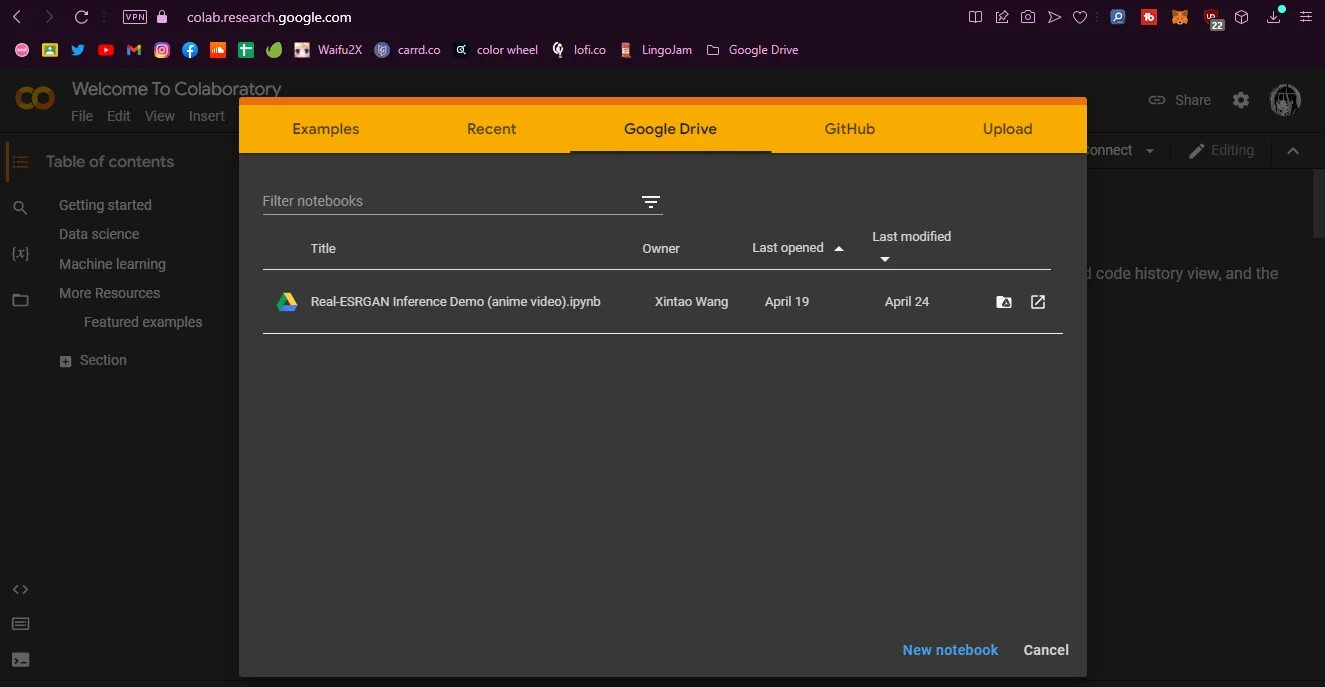Open Real-ESRGAN notebook in new tab icon
This screenshot has height=687, width=1325.
tap(1038, 302)
